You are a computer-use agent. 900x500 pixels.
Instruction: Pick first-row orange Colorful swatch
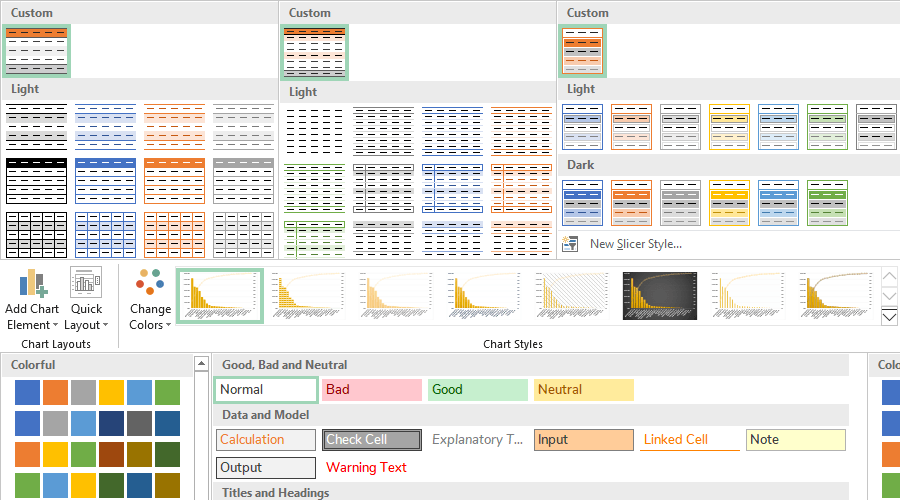[55, 393]
